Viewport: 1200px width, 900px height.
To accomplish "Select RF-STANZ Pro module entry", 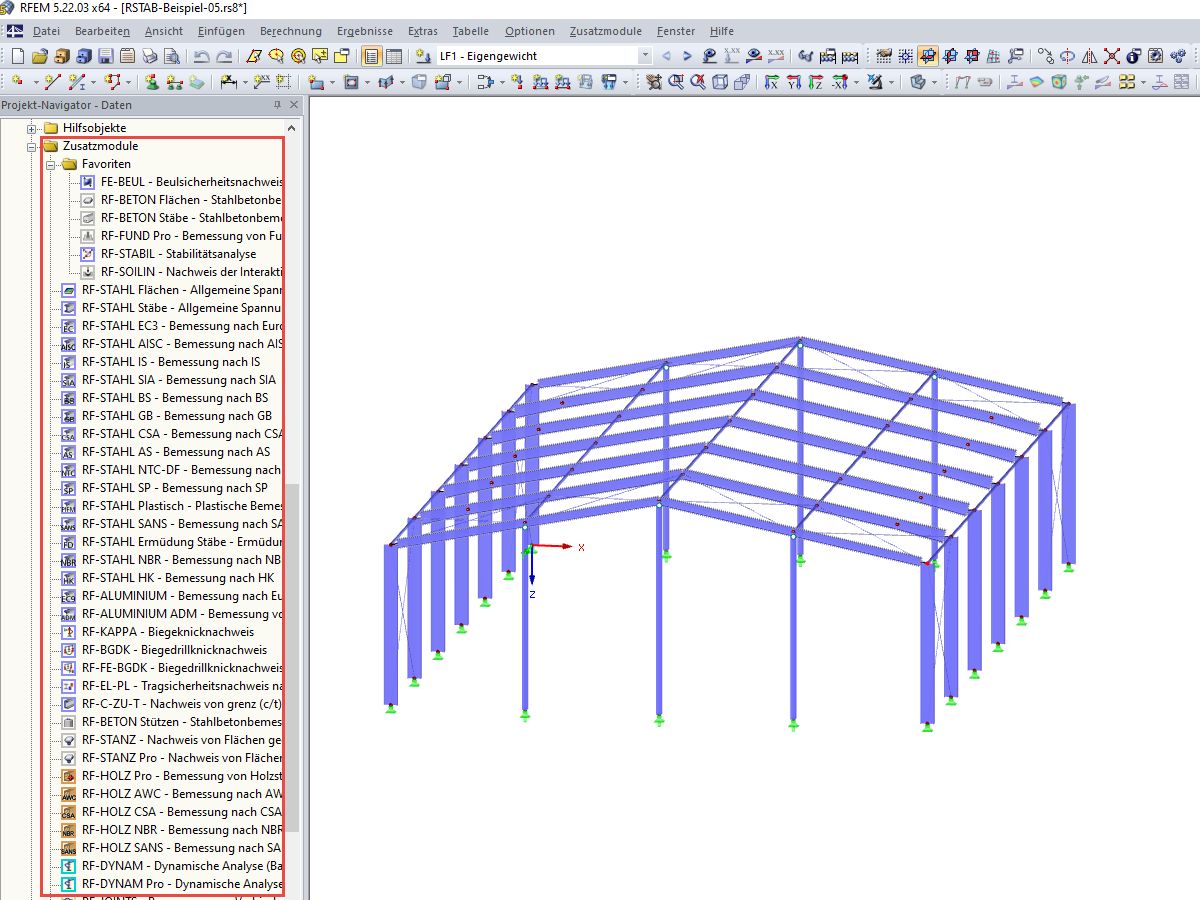I will point(183,758).
